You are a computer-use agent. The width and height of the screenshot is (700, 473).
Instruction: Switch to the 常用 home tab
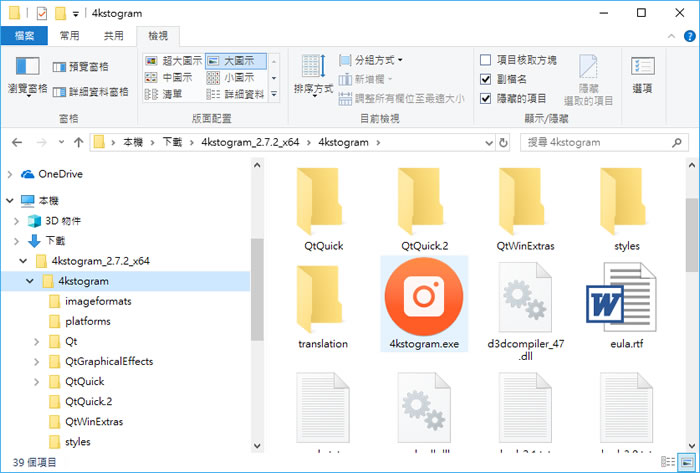70,36
